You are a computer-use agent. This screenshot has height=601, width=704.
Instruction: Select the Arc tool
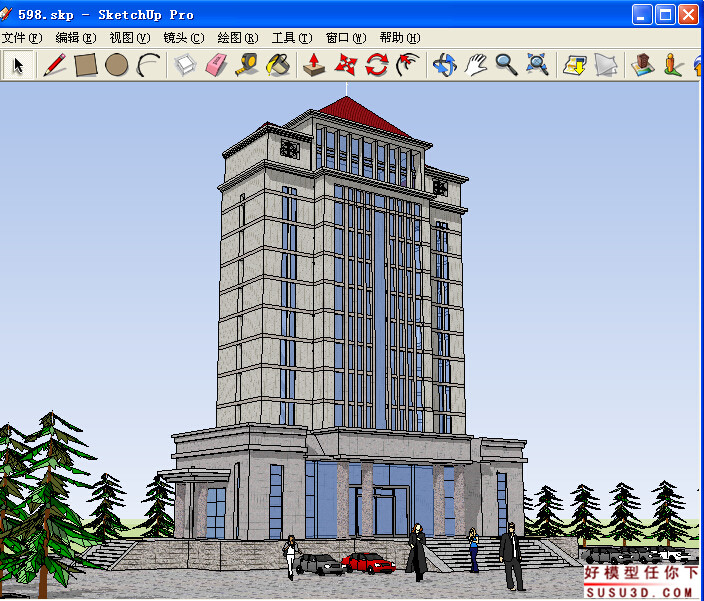(x=148, y=66)
